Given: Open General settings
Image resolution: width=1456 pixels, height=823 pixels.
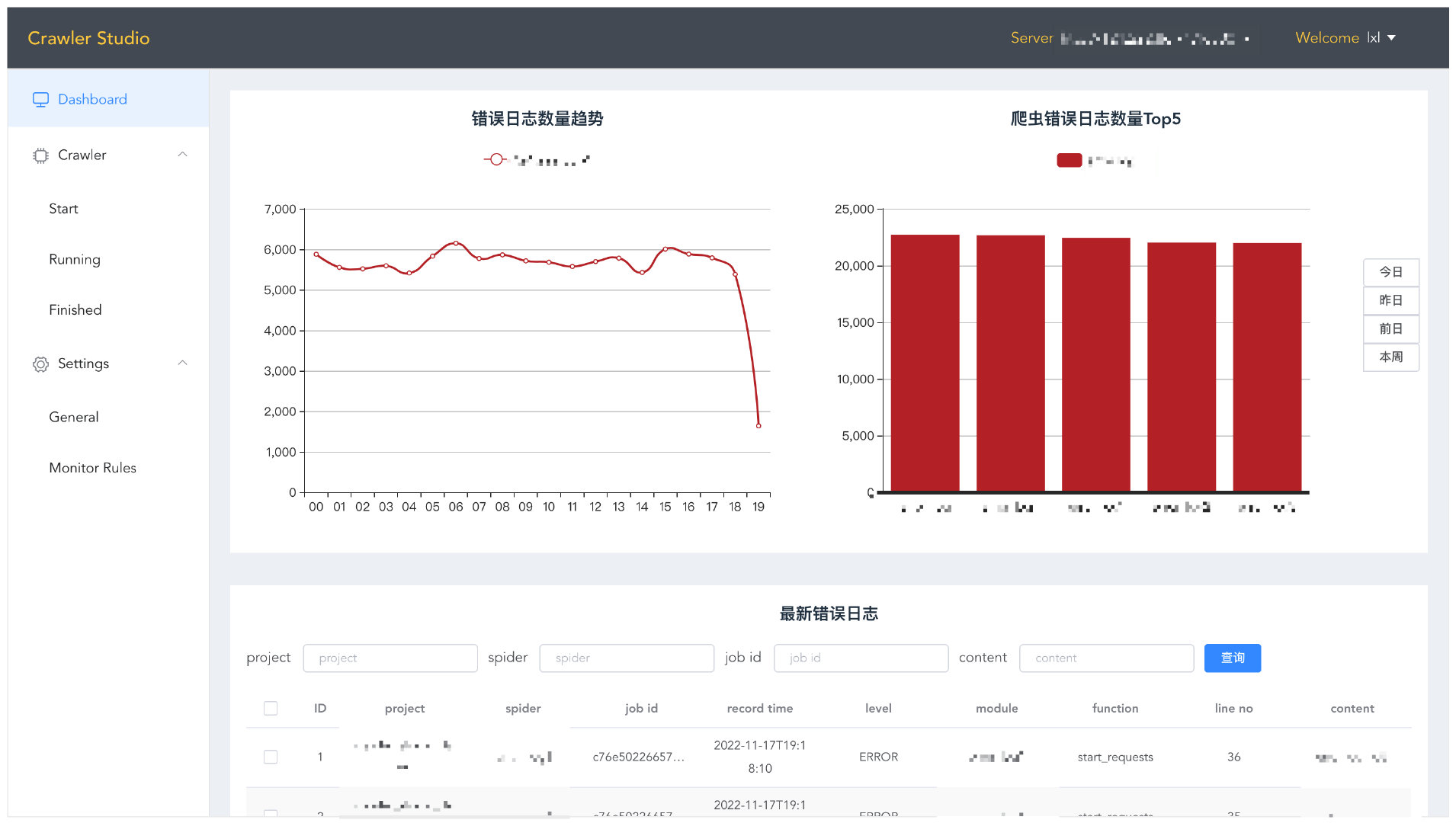Looking at the screenshot, I should click(x=74, y=417).
